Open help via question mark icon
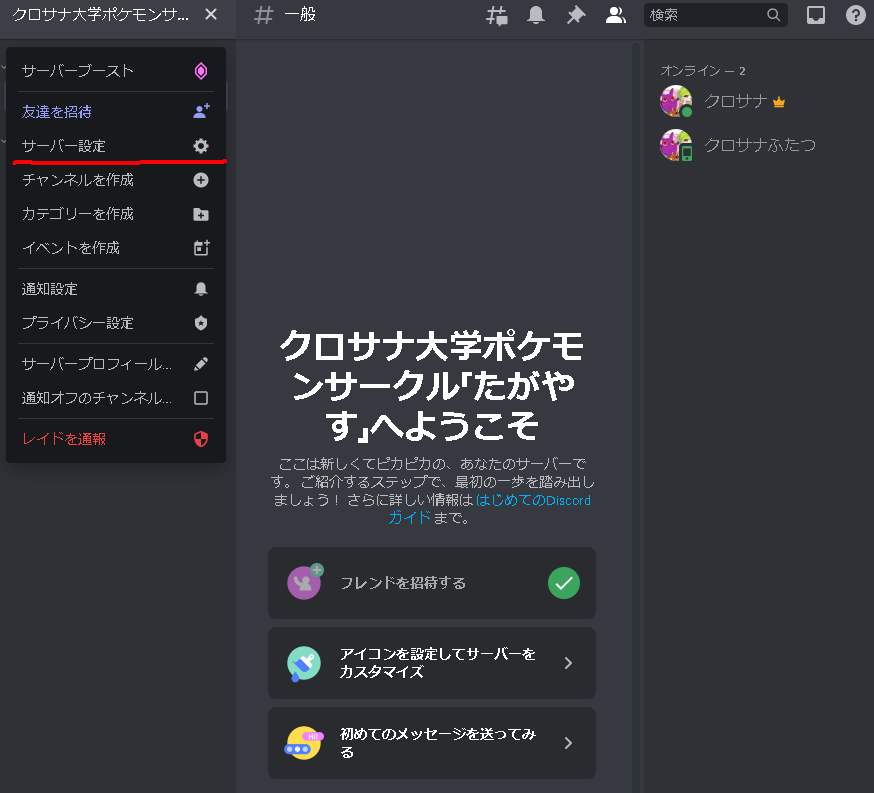874x793 pixels. click(x=856, y=15)
